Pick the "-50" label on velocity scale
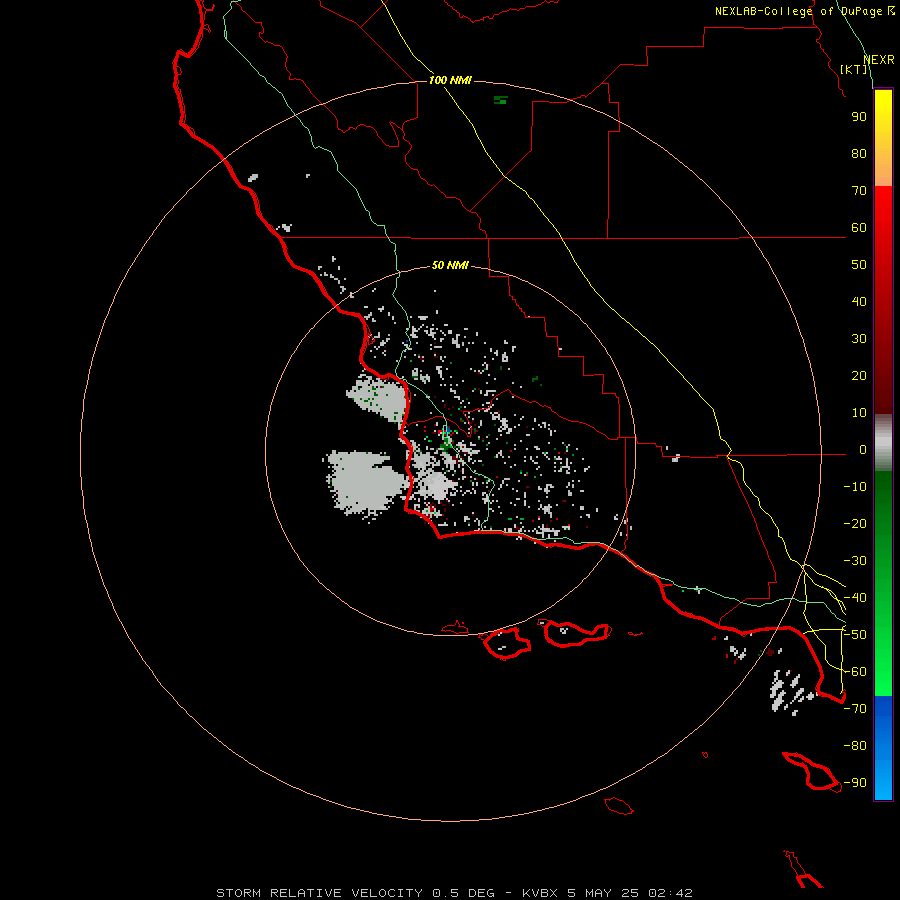Screen dimensions: 900x900 pos(855,635)
